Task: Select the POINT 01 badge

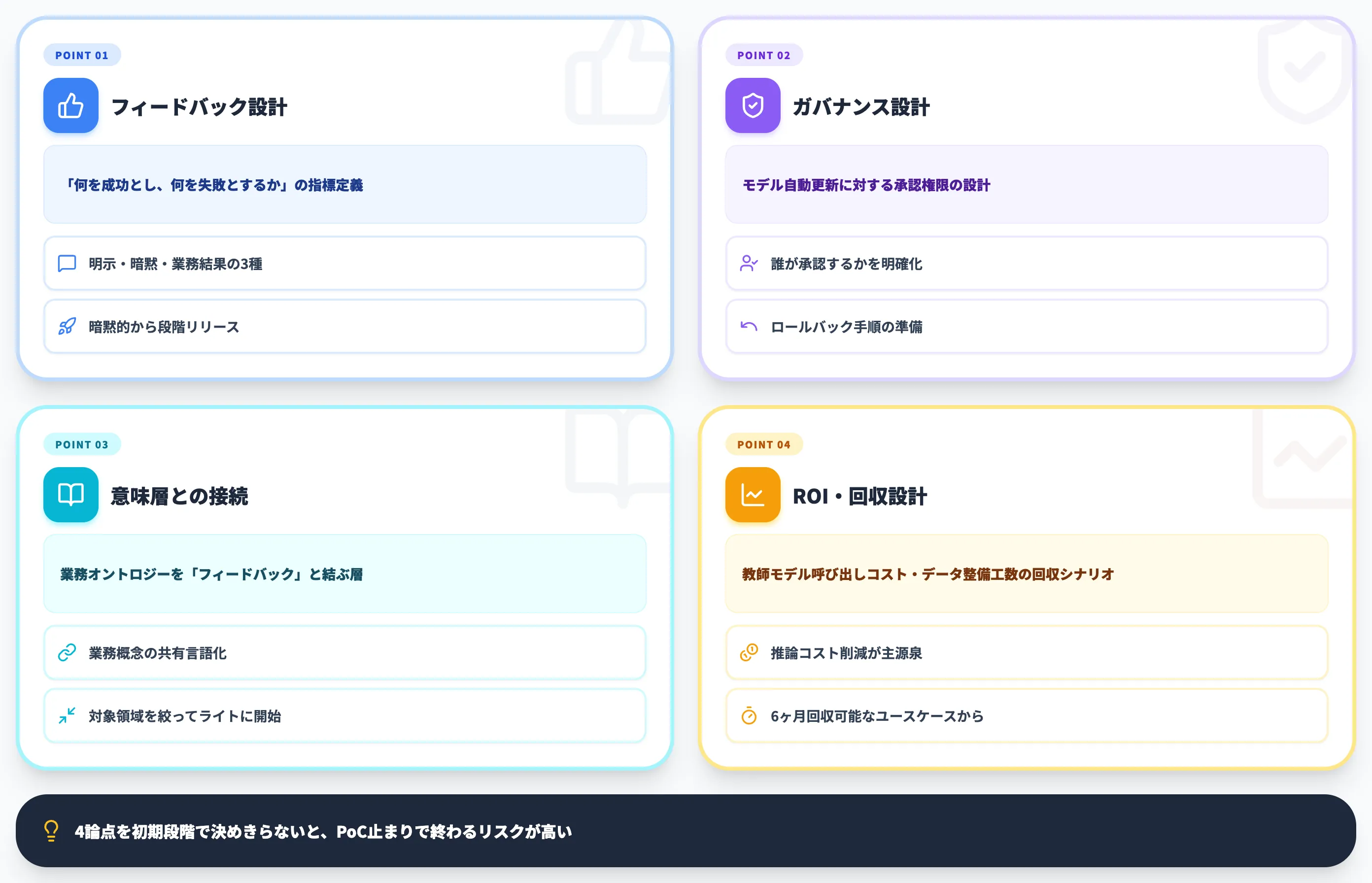Action: point(82,55)
